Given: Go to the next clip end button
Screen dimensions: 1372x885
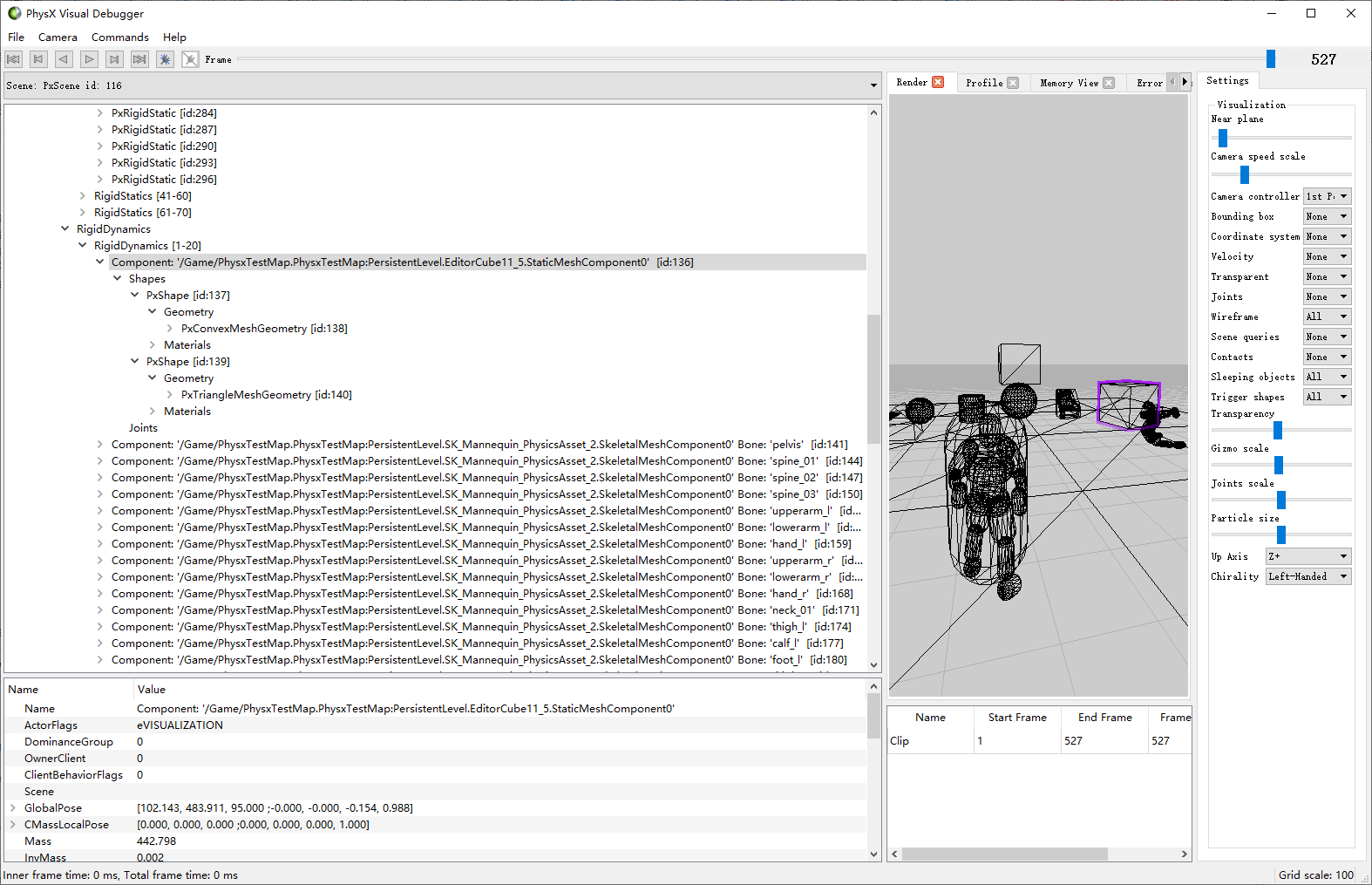Looking at the screenshot, I should [x=114, y=59].
